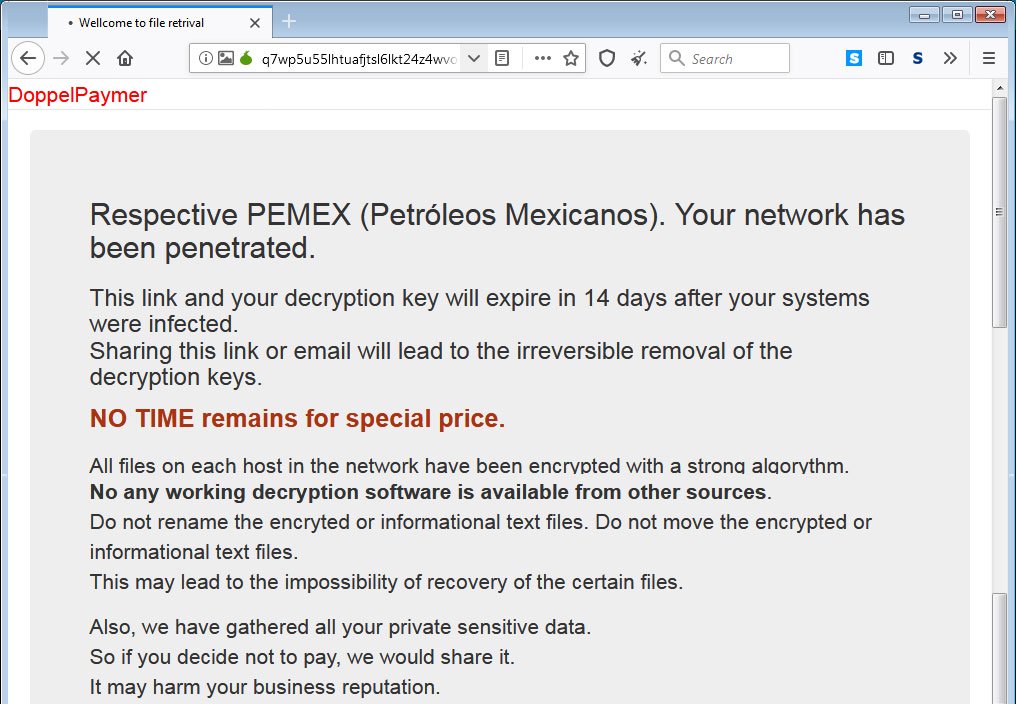Viewport: 1016px width, 704px height.
Task: Open a new tab
Action: click(x=289, y=21)
